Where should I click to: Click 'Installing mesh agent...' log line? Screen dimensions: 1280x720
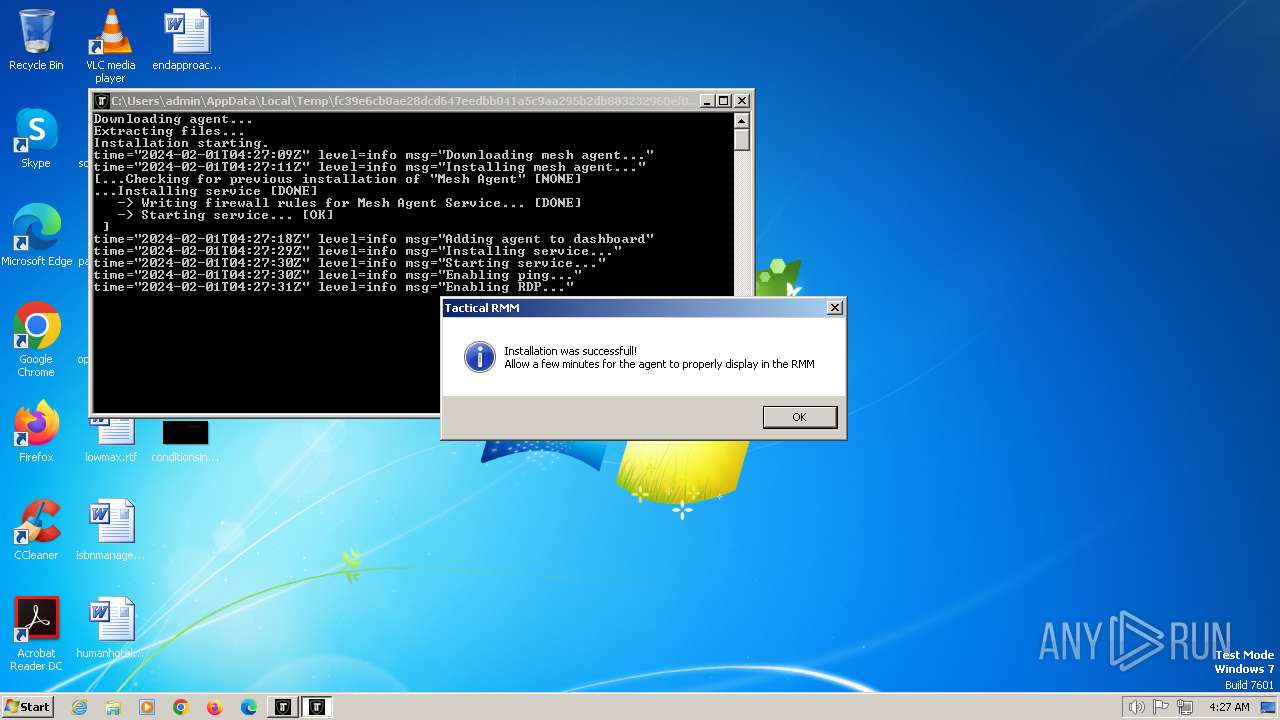tap(370, 167)
